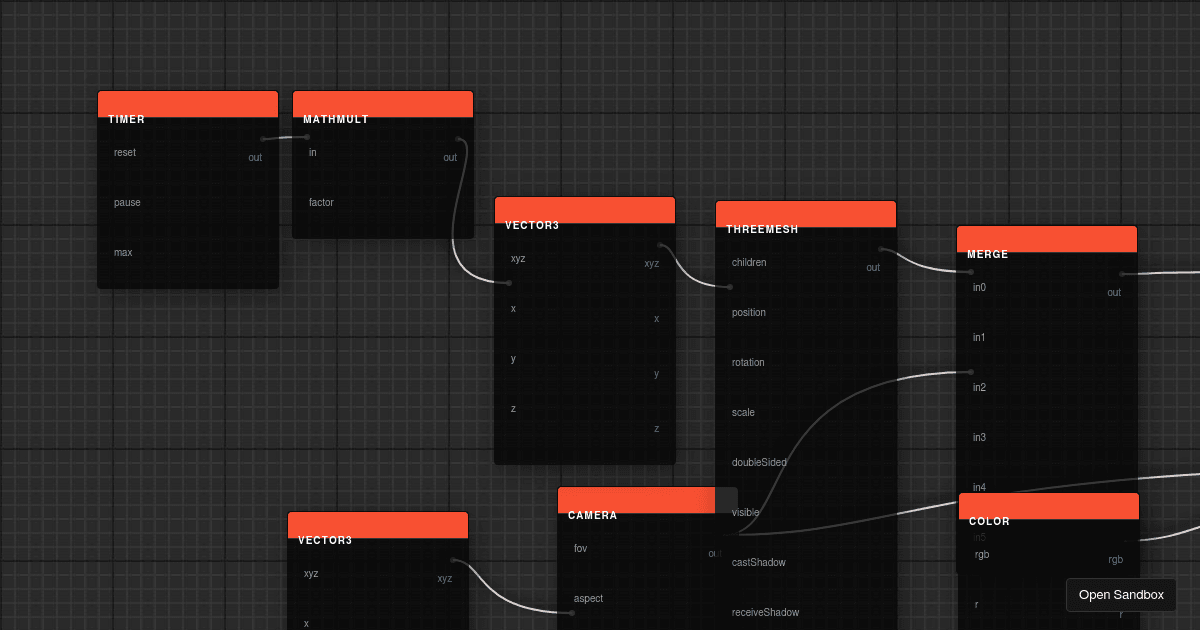Select the COLOR node header
This screenshot has height=630, width=1200.
(x=1048, y=505)
